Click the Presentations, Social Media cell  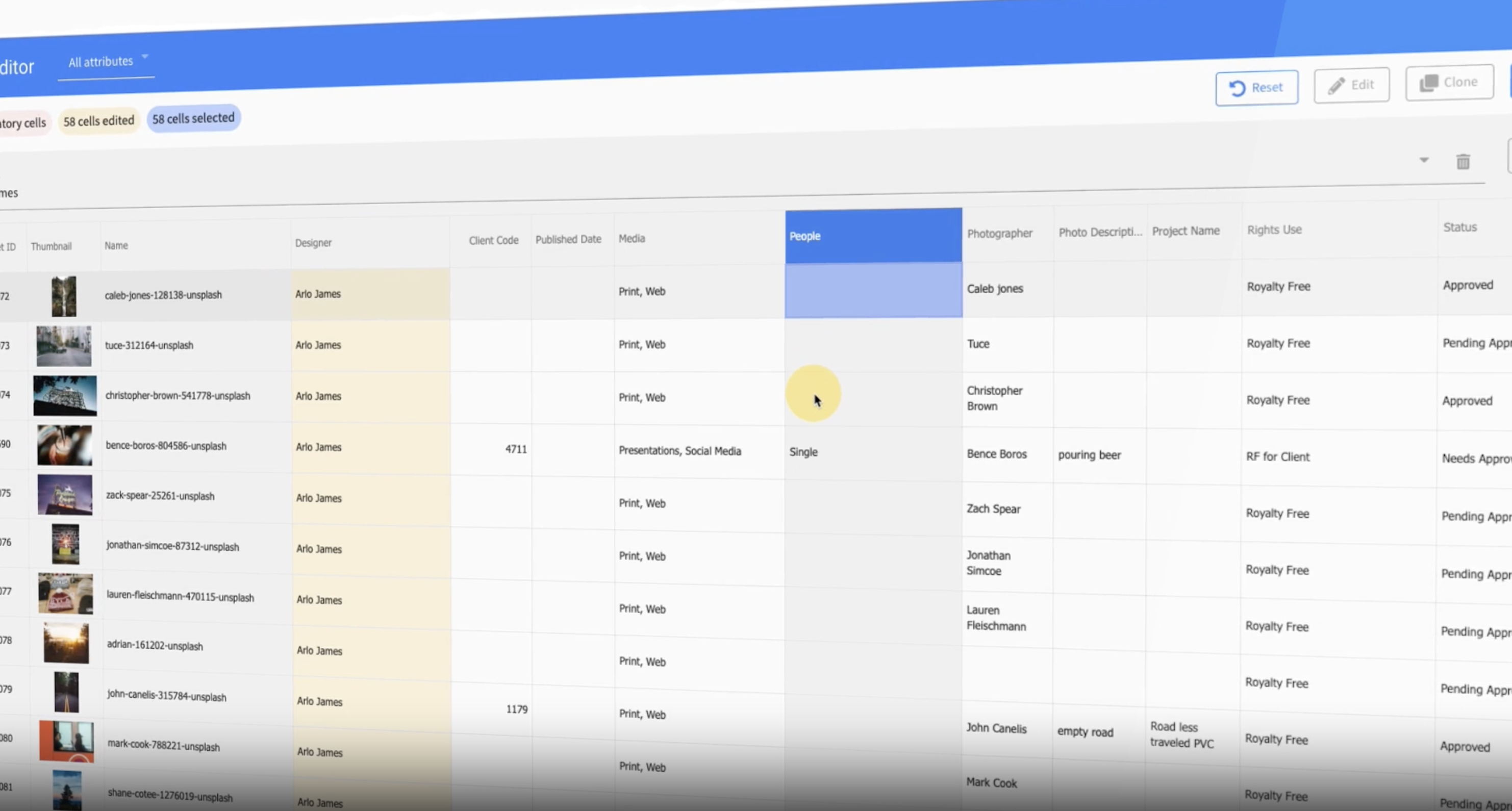point(699,451)
